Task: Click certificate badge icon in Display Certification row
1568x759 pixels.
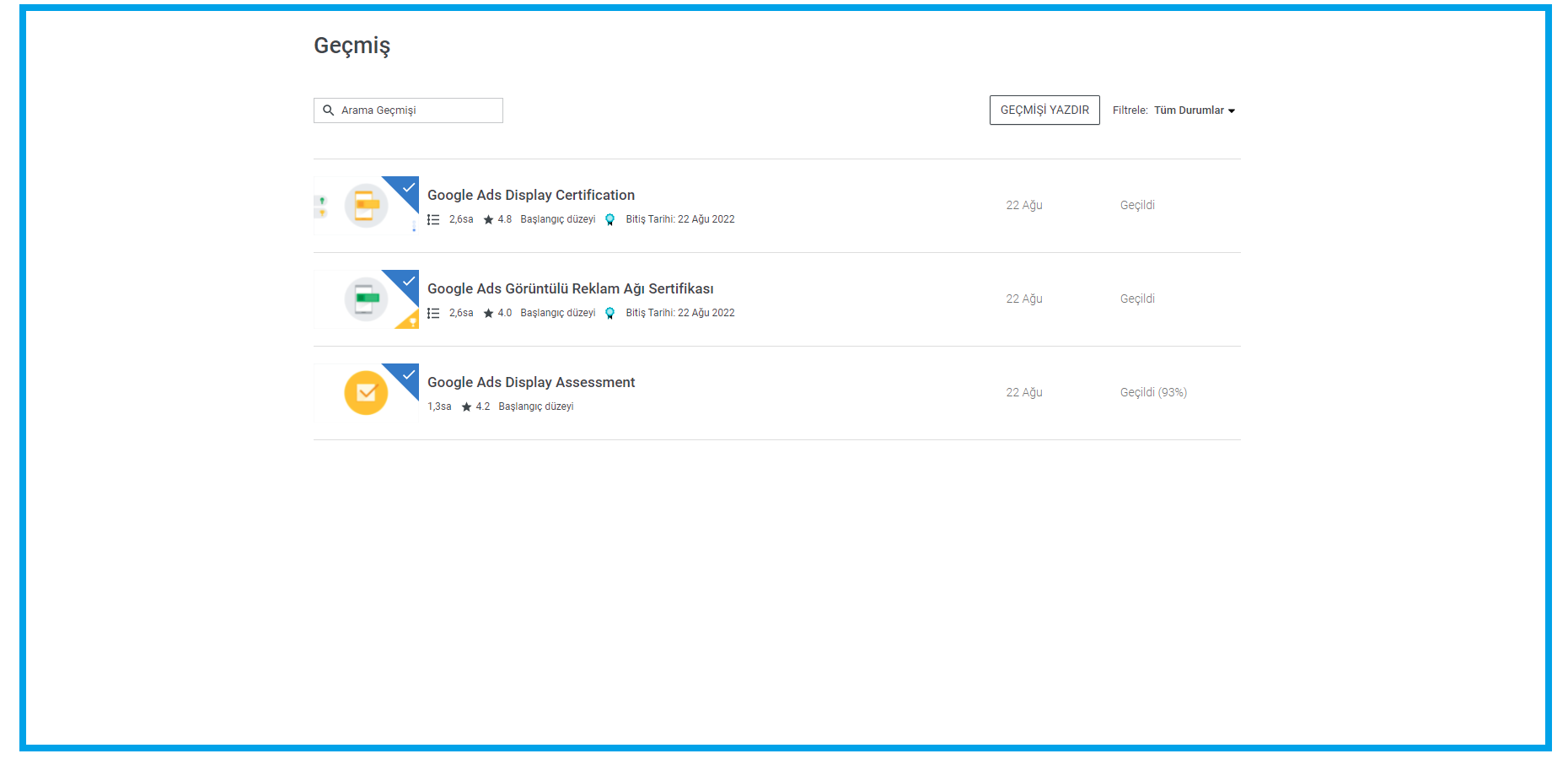Action: tap(610, 219)
